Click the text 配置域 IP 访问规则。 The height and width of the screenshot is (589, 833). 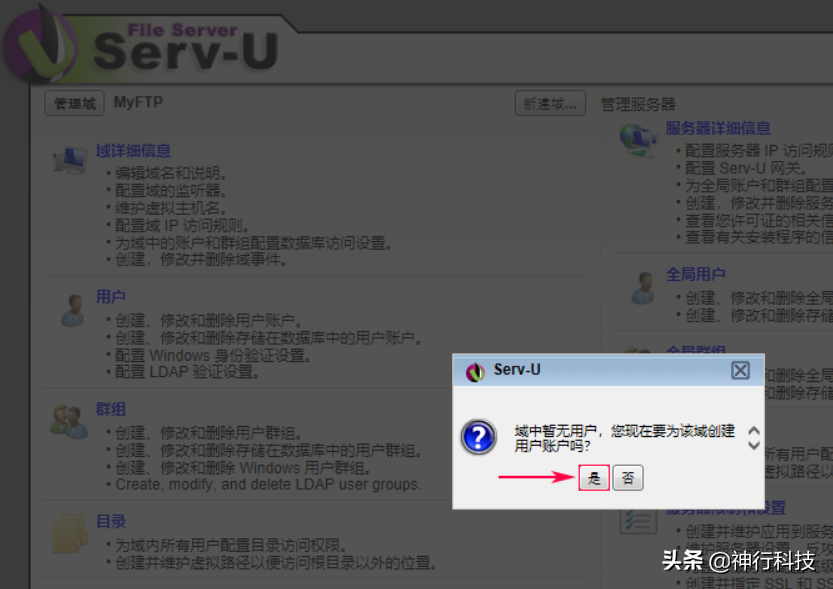[x=182, y=225]
